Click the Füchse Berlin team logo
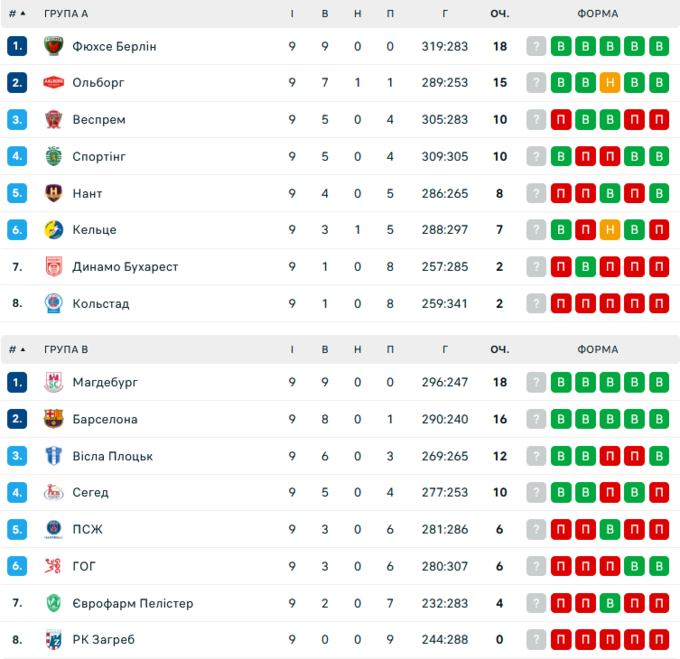The width and height of the screenshot is (680, 659). click(x=54, y=46)
